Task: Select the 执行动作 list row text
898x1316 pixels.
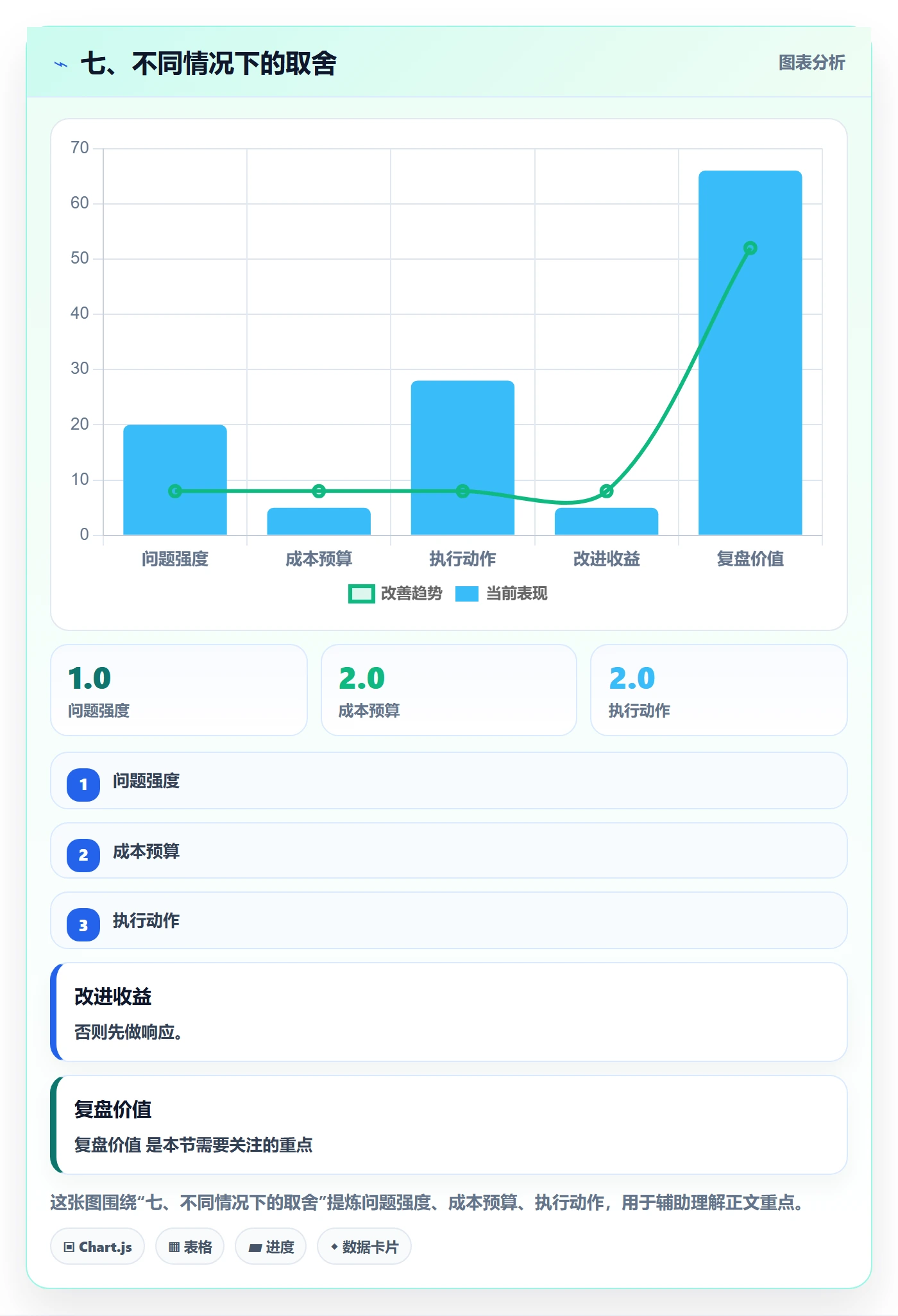Action: tap(146, 921)
